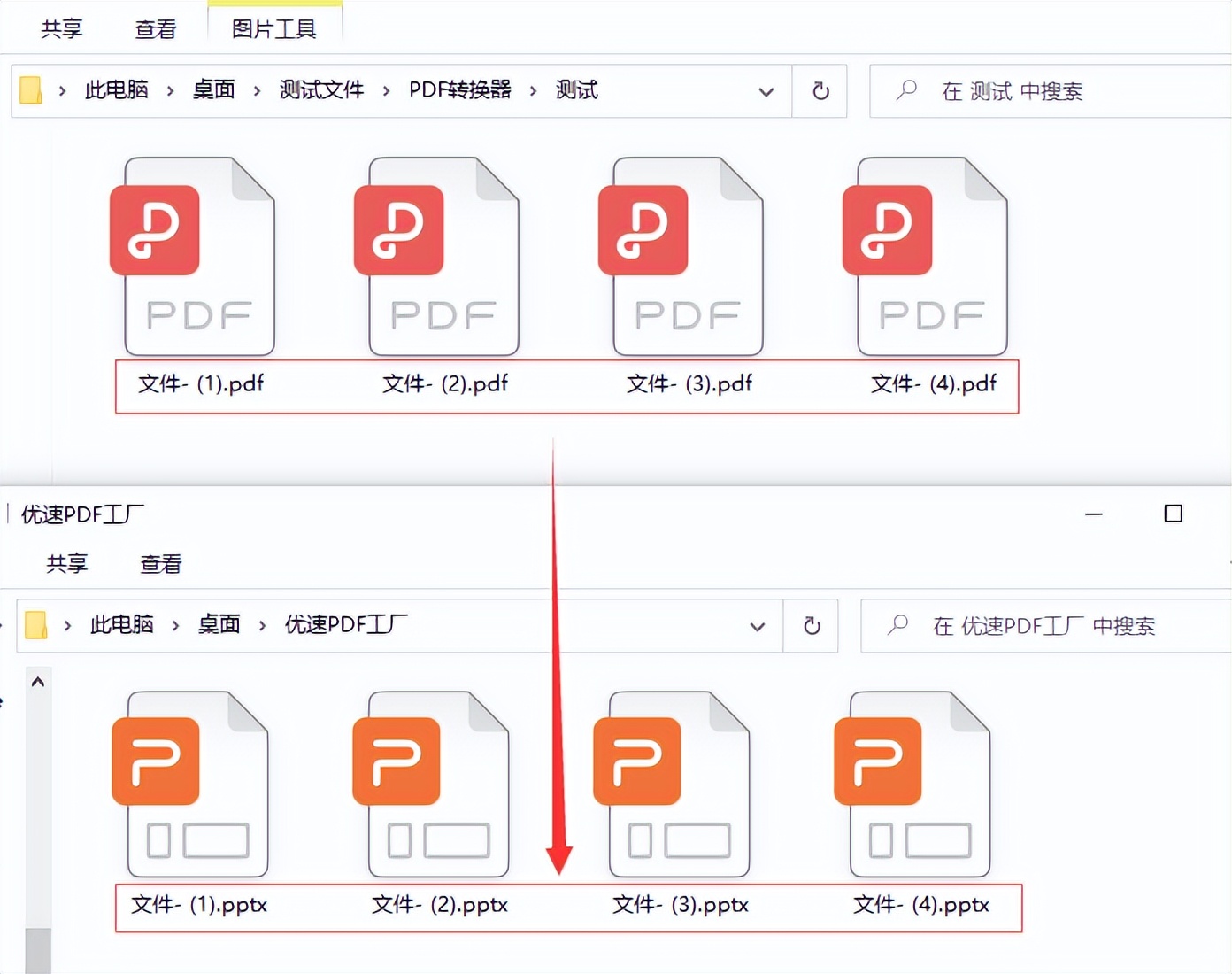
Task: Go to 此电脑 in the 测试 window breadcrumb
Action: (x=116, y=89)
